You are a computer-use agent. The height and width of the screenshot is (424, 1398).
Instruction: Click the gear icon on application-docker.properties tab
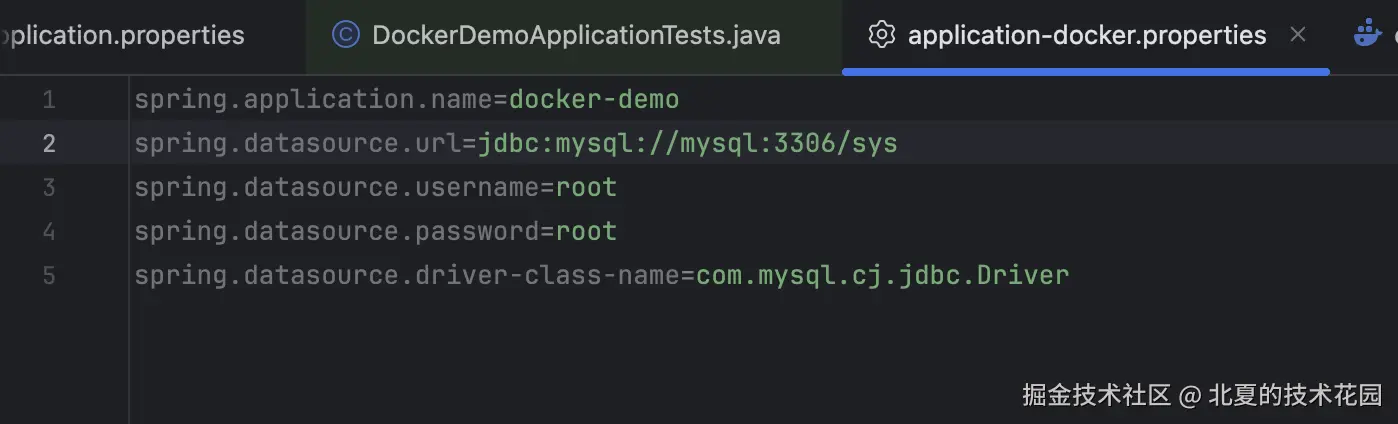881,35
